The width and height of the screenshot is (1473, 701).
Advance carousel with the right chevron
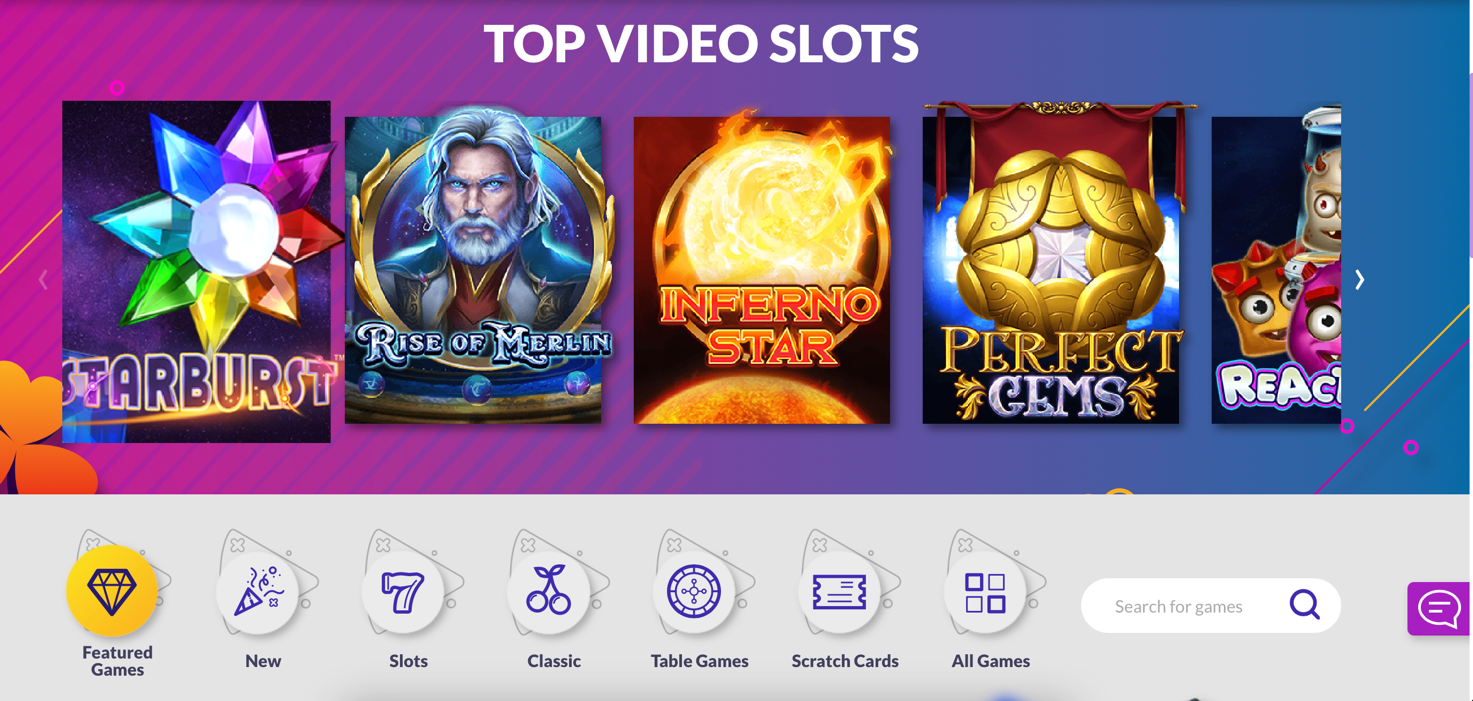(x=1359, y=280)
